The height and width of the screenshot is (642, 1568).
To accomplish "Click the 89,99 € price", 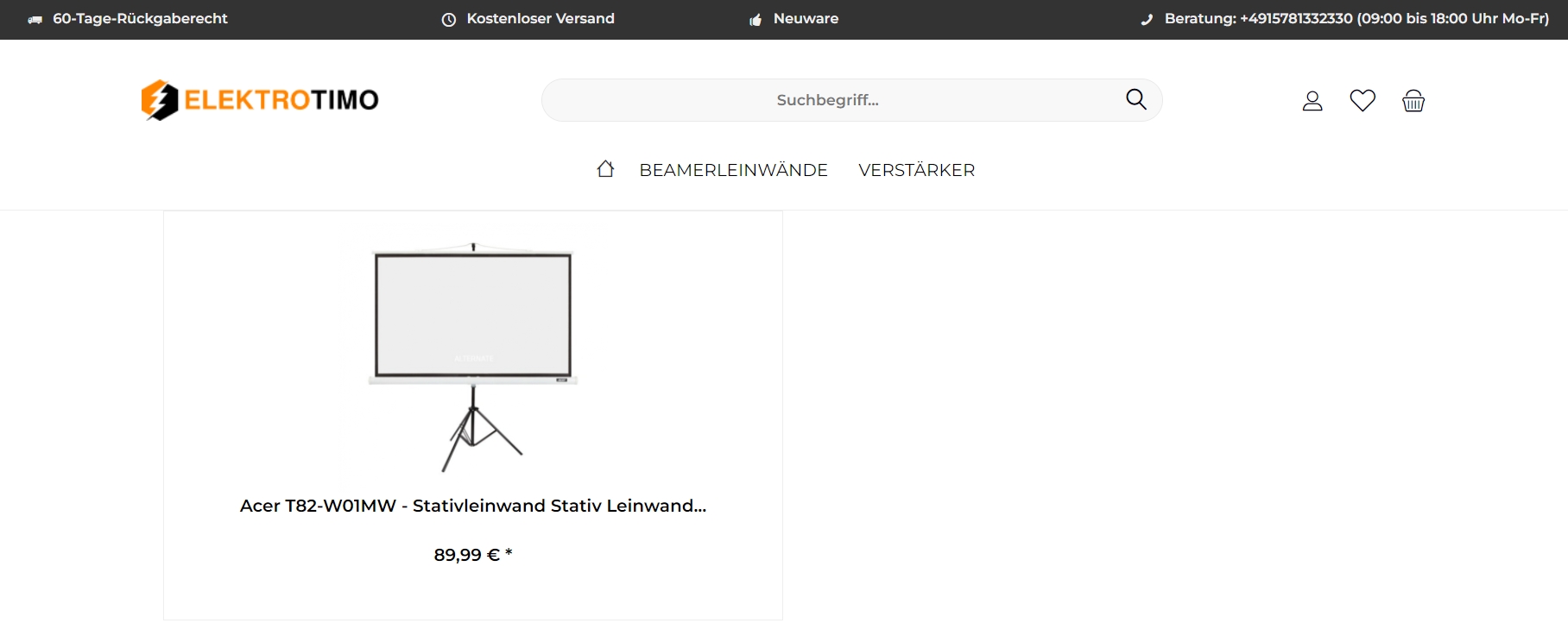I will tap(473, 555).
